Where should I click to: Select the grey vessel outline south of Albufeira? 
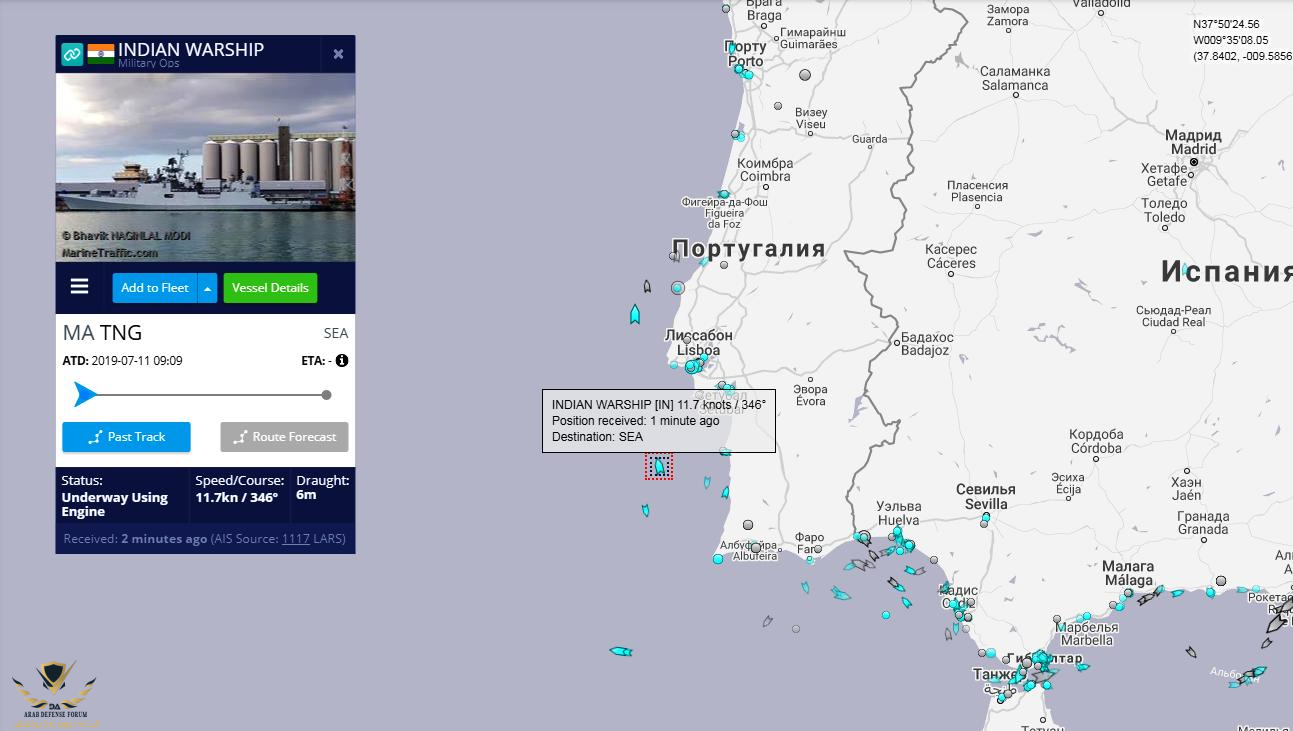(x=768, y=621)
